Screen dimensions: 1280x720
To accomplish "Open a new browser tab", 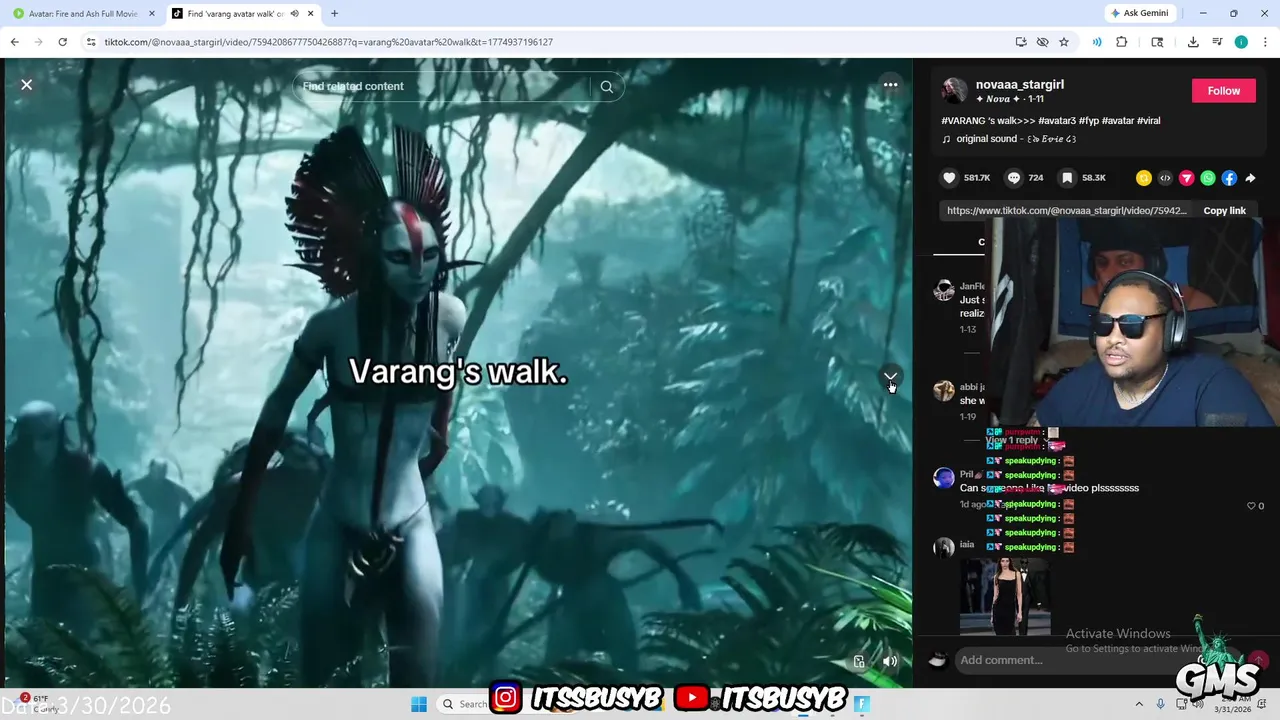I will coord(334,14).
